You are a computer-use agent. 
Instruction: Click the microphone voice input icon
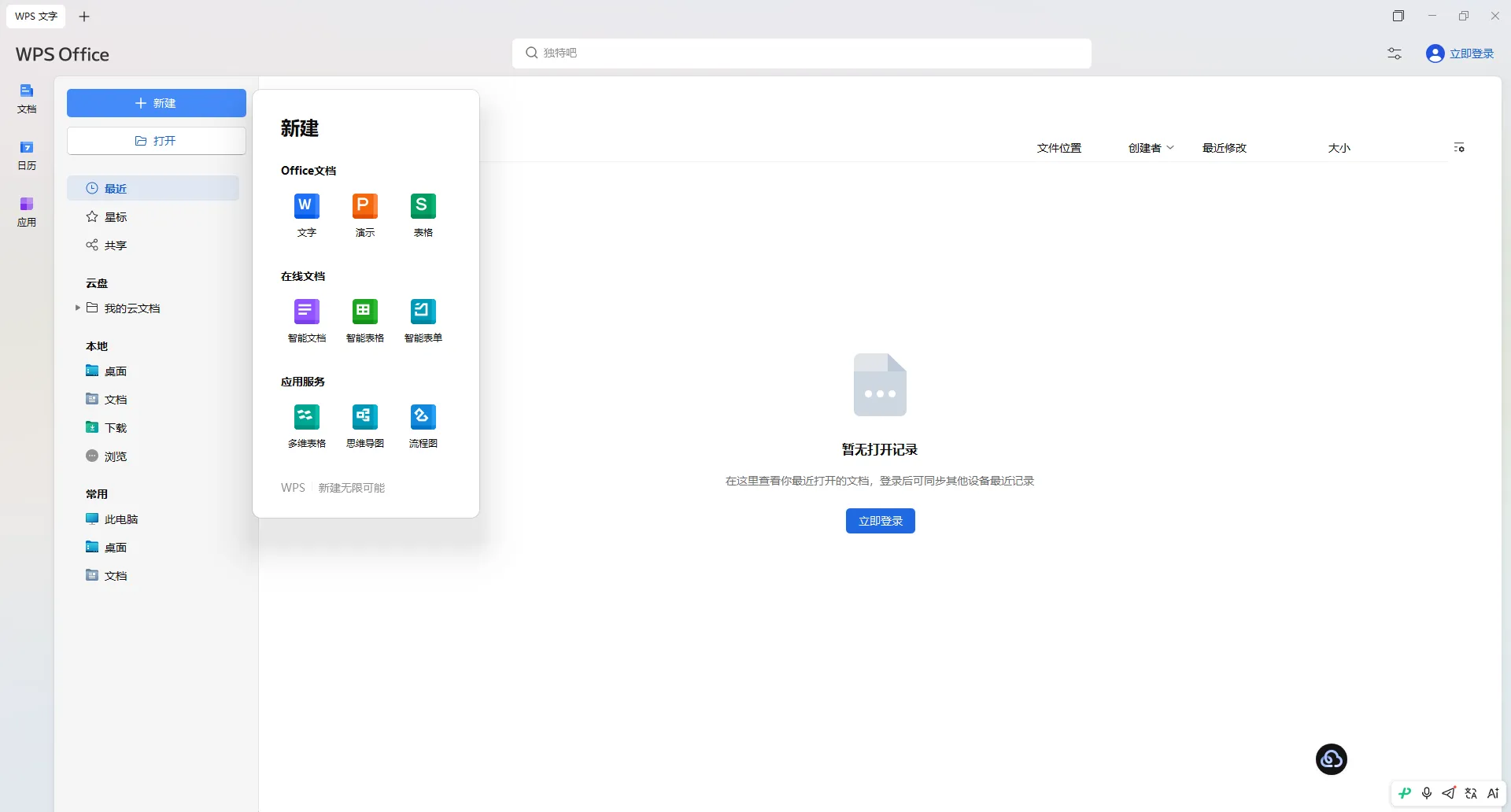click(1427, 793)
